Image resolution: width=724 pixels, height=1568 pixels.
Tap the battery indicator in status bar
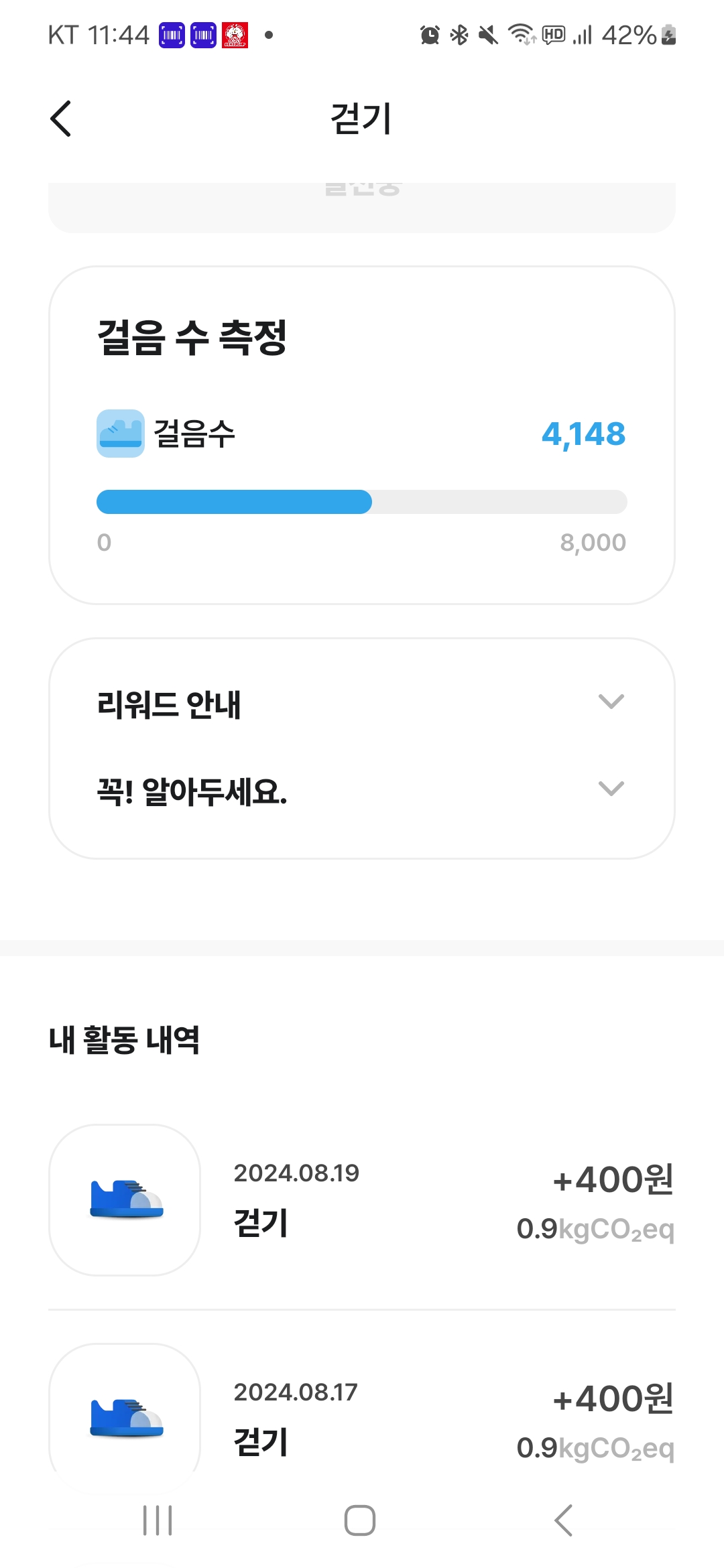click(668, 35)
